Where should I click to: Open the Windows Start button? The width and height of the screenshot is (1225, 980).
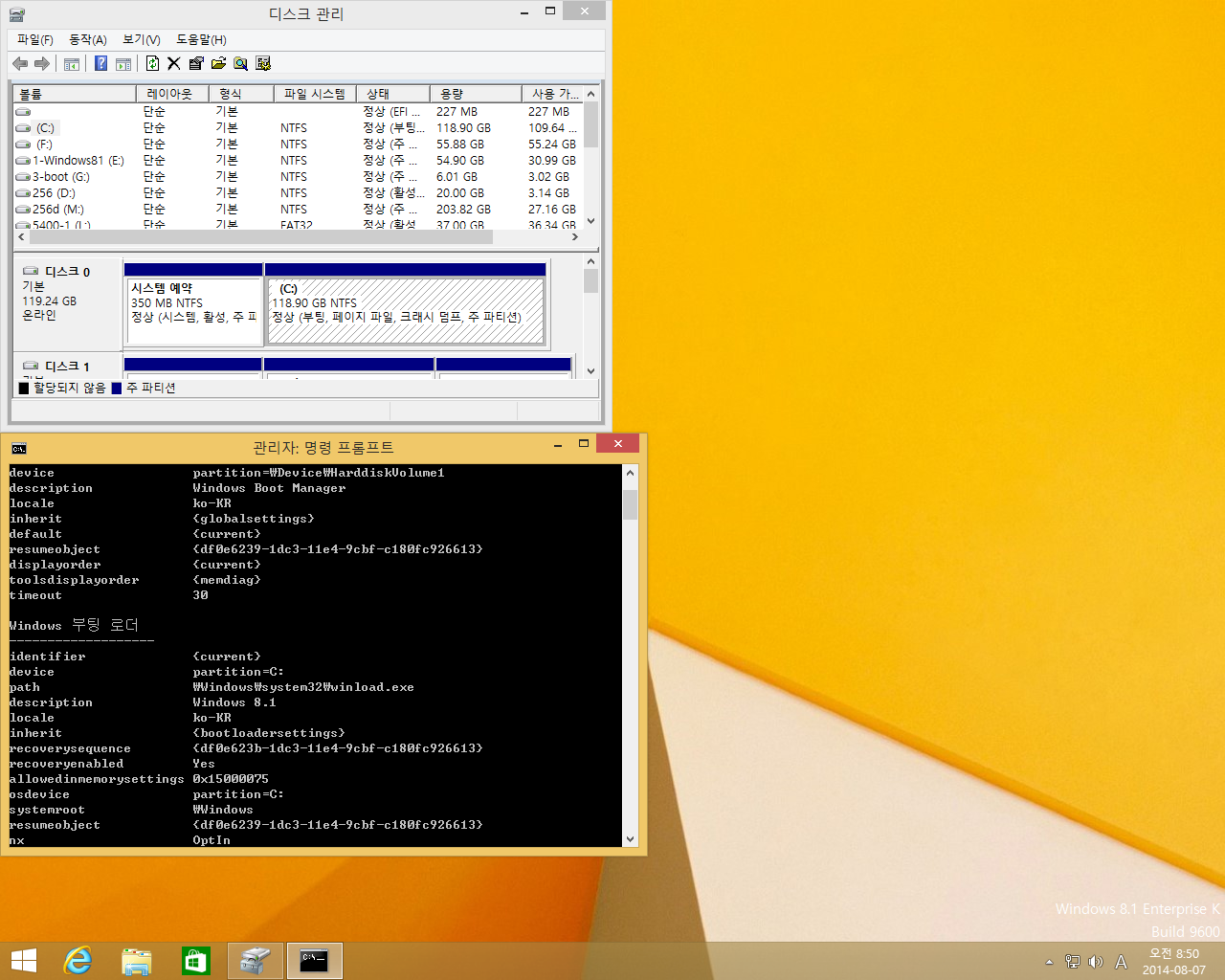click(x=24, y=961)
